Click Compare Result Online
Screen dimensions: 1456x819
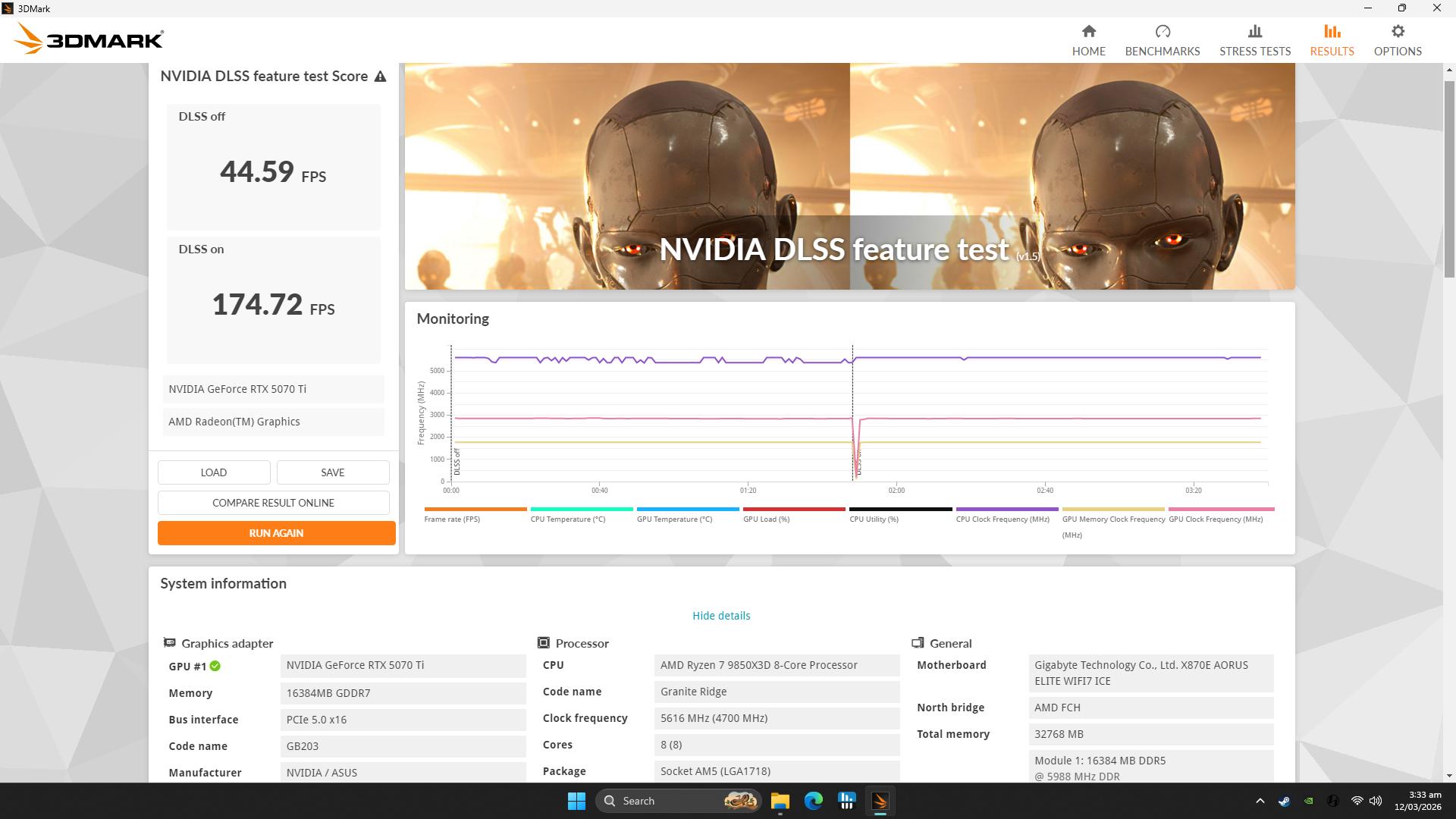pos(273,503)
